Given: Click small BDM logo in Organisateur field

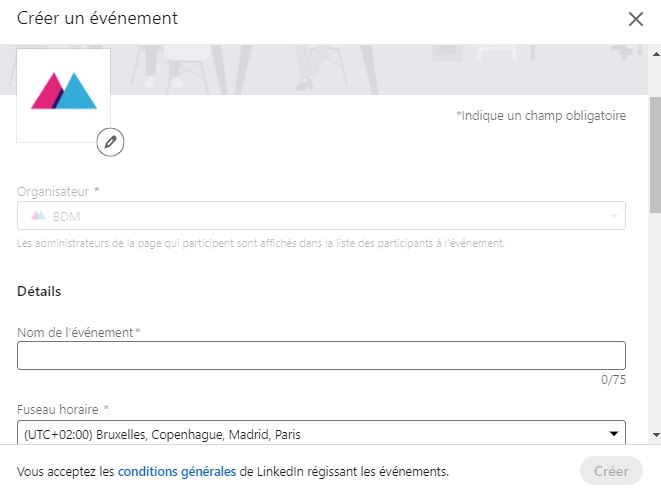Looking at the screenshot, I should pos(38,216).
